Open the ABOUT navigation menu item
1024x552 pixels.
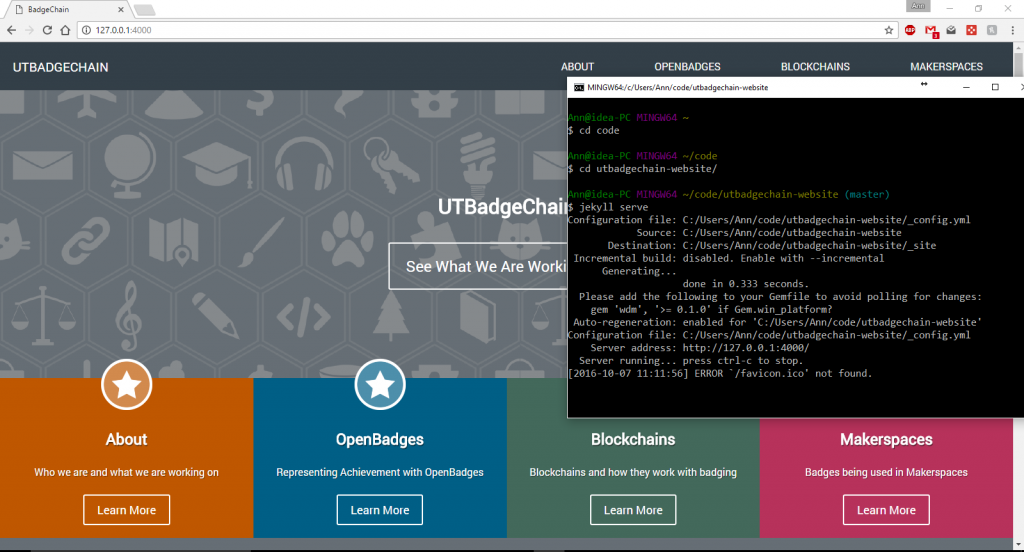click(x=577, y=67)
